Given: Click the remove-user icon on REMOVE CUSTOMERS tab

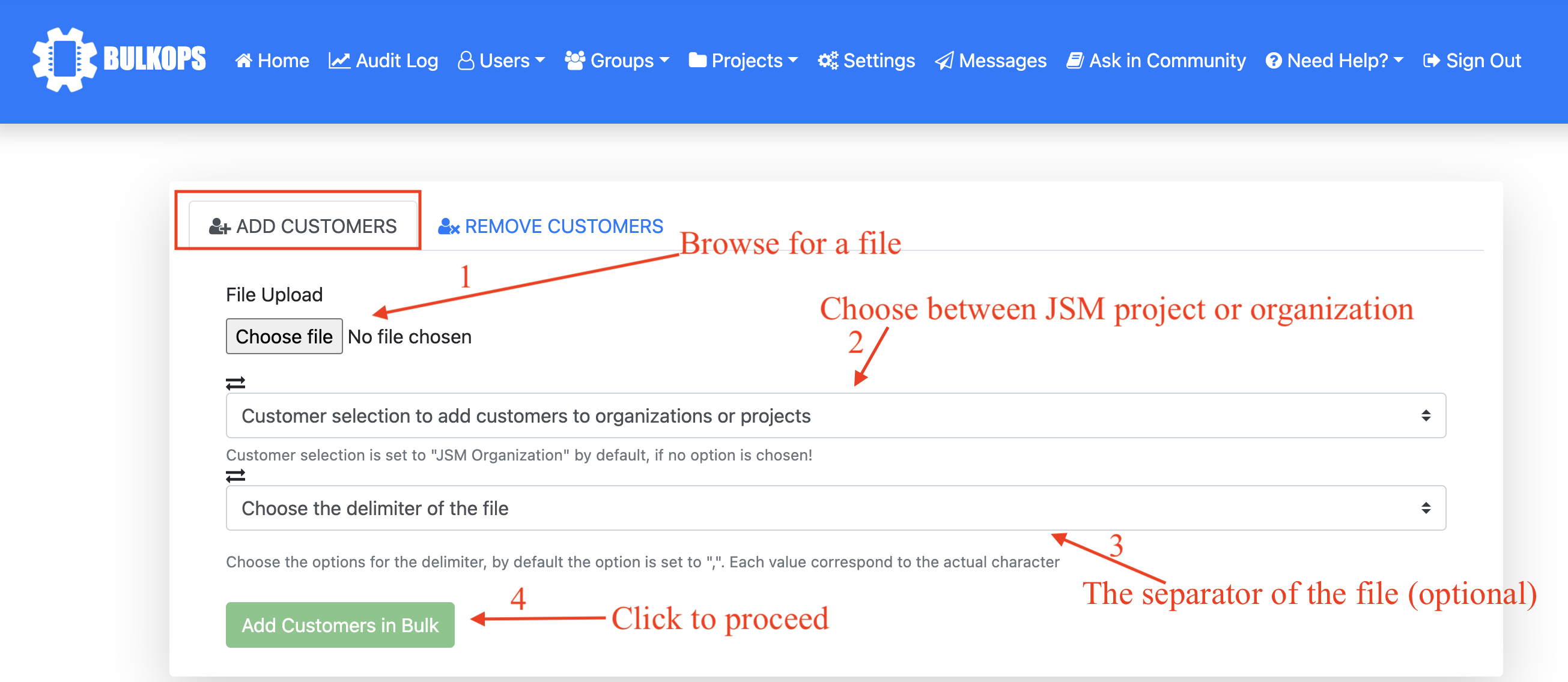Looking at the screenshot, I should [449, 226].
